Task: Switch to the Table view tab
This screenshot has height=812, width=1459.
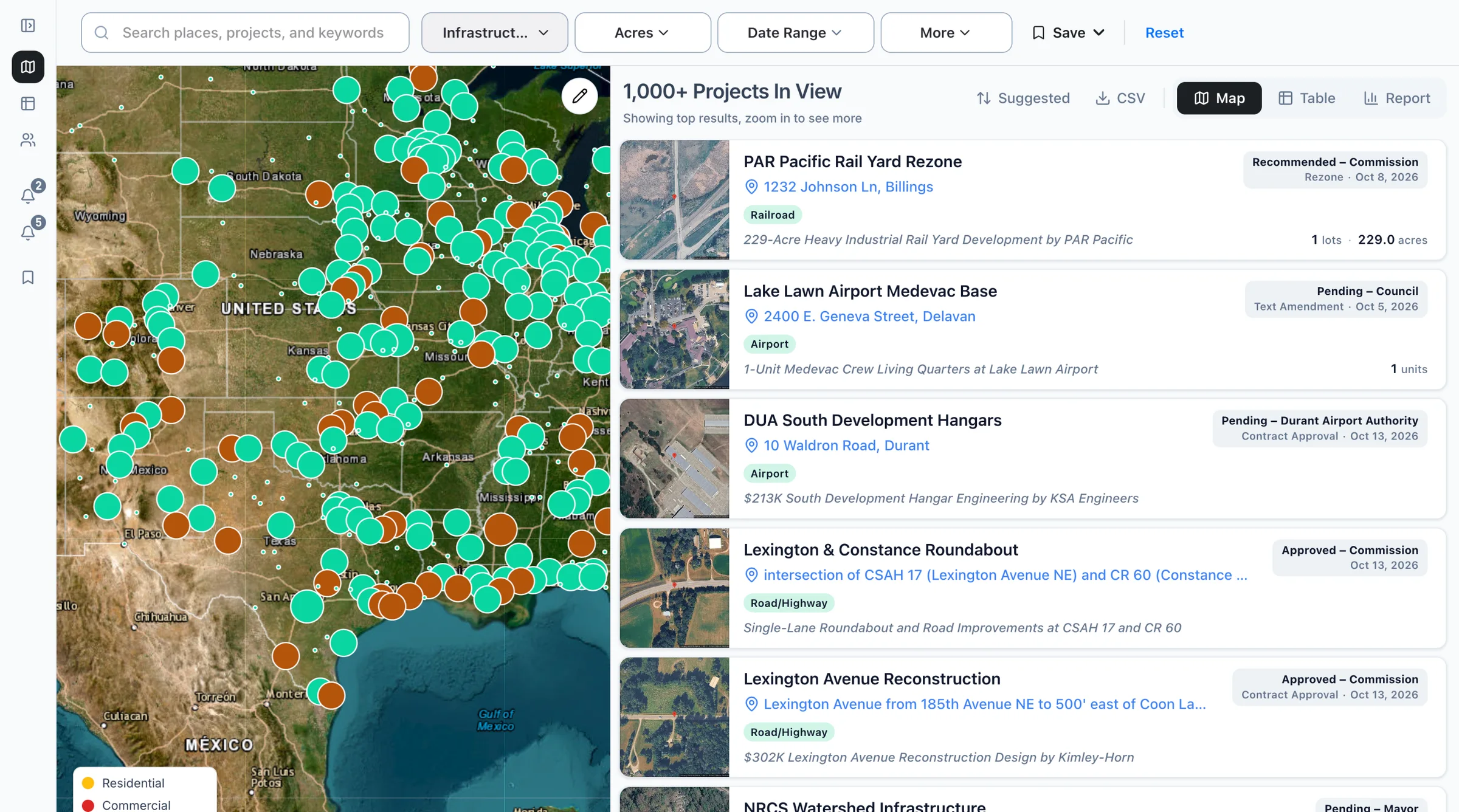Action: click(x=1306, y=98)
